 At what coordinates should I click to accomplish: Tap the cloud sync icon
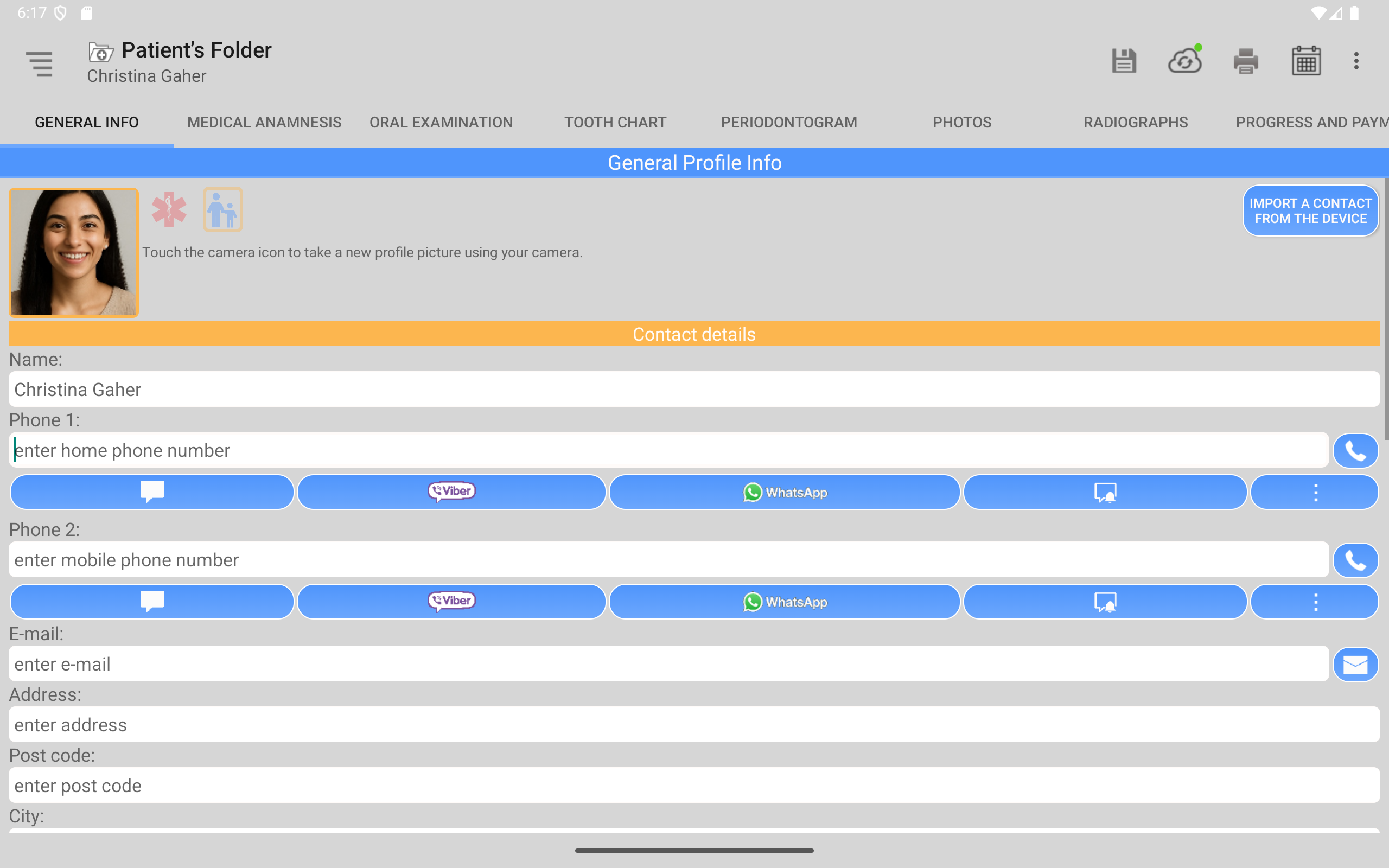[x=1184, y=61]
